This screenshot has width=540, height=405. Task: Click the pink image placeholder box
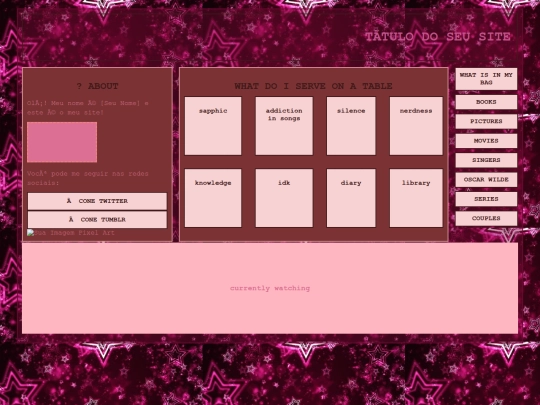(x=62, y=142)
